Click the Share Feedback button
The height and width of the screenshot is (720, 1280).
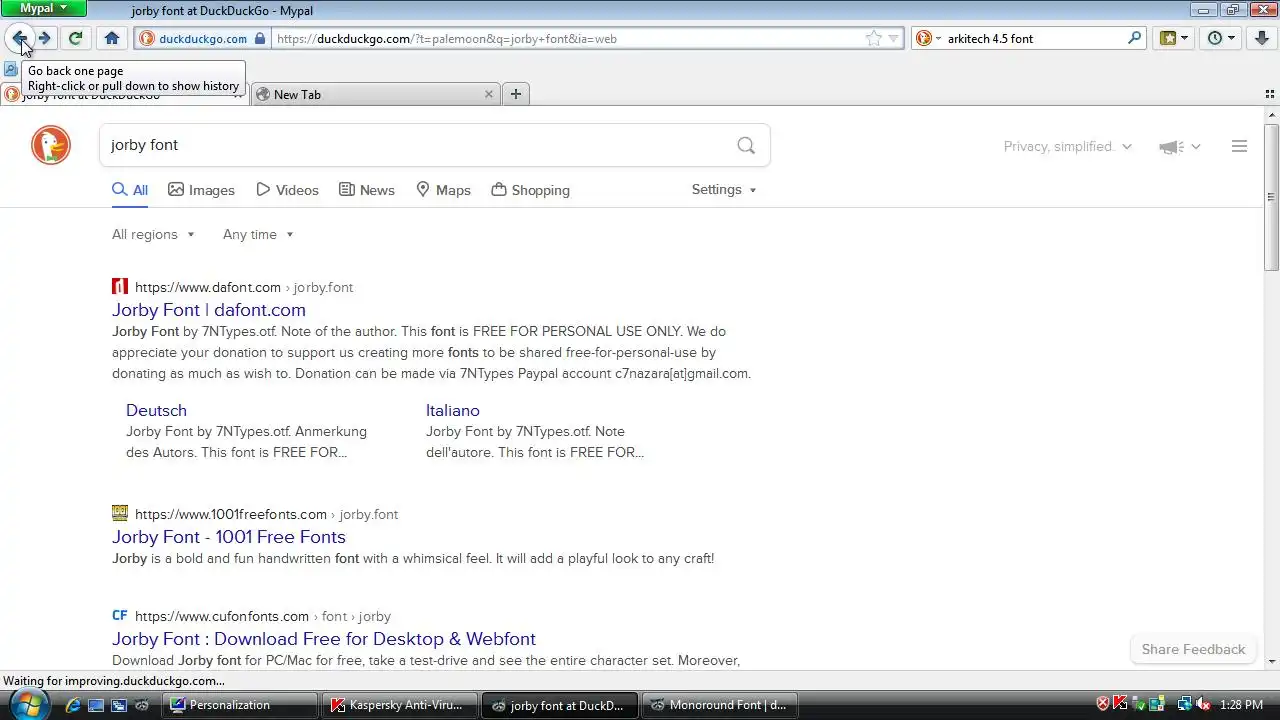1193,649
